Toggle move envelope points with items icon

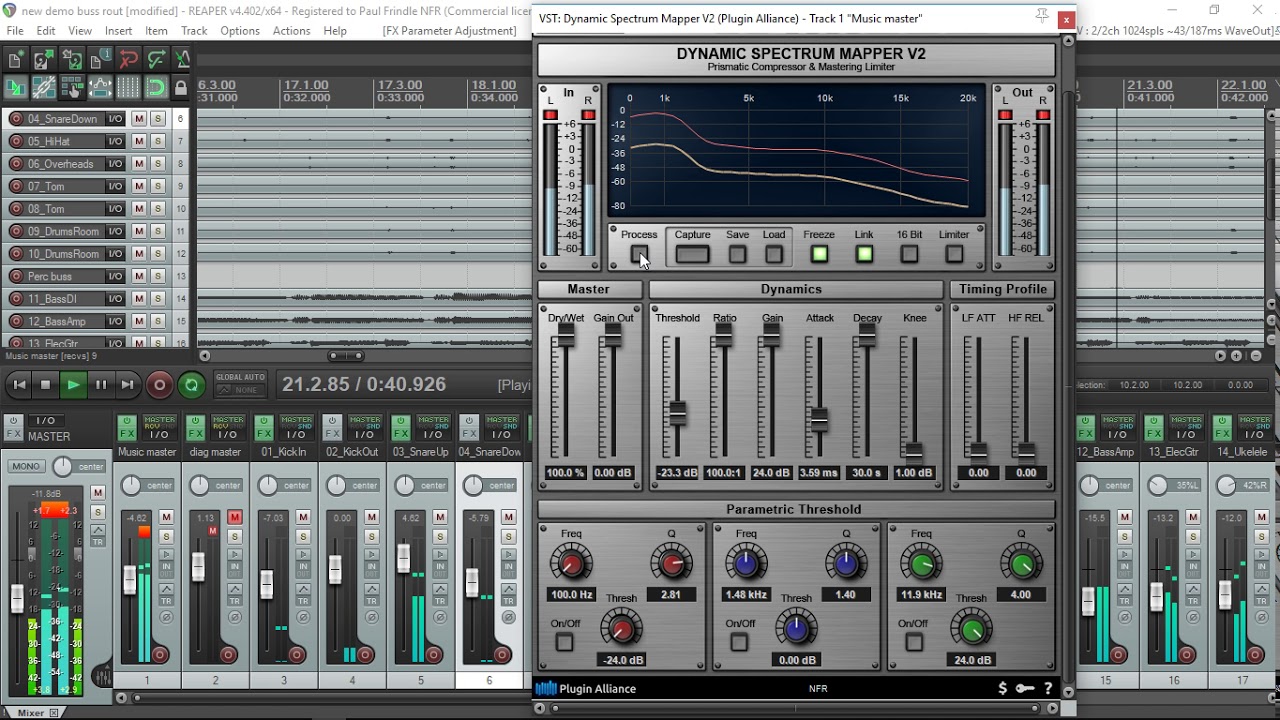point(100,87)
